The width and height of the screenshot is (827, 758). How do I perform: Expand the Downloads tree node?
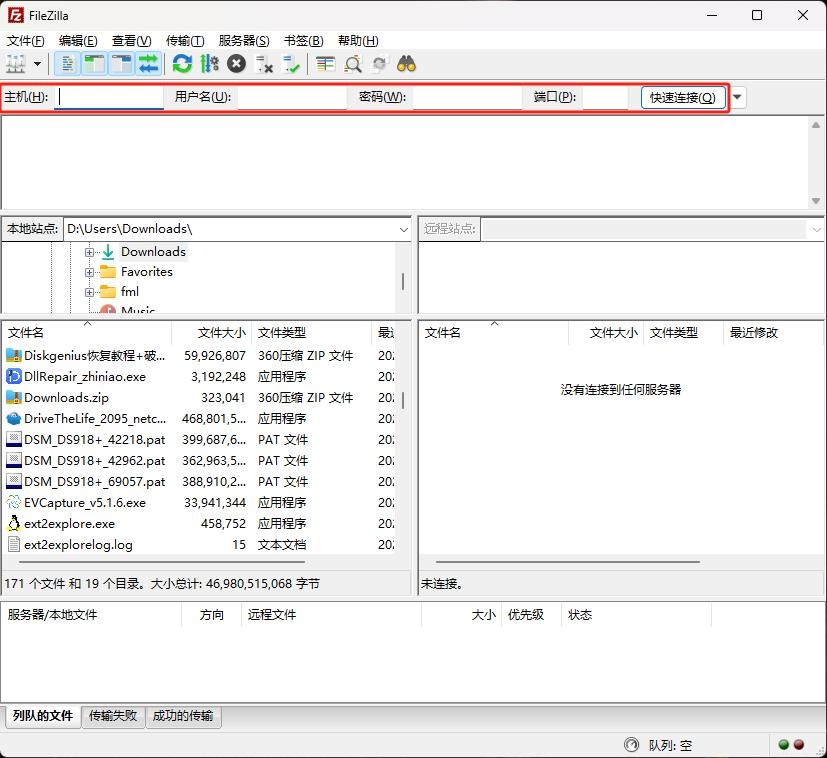tap(89, 252)
